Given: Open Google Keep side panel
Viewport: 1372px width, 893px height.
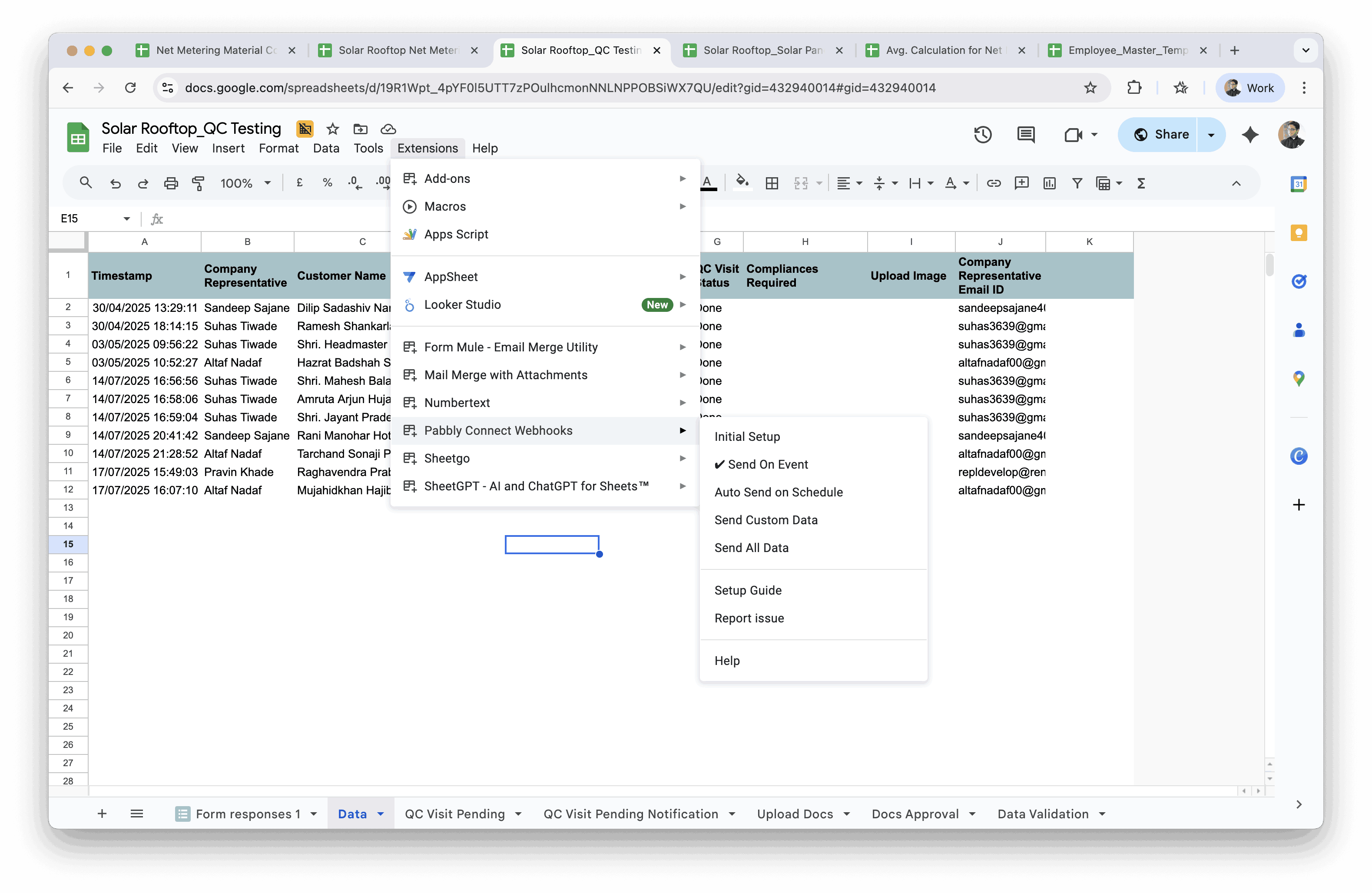Looking at the screenshot, I should tap(1298, 233).
